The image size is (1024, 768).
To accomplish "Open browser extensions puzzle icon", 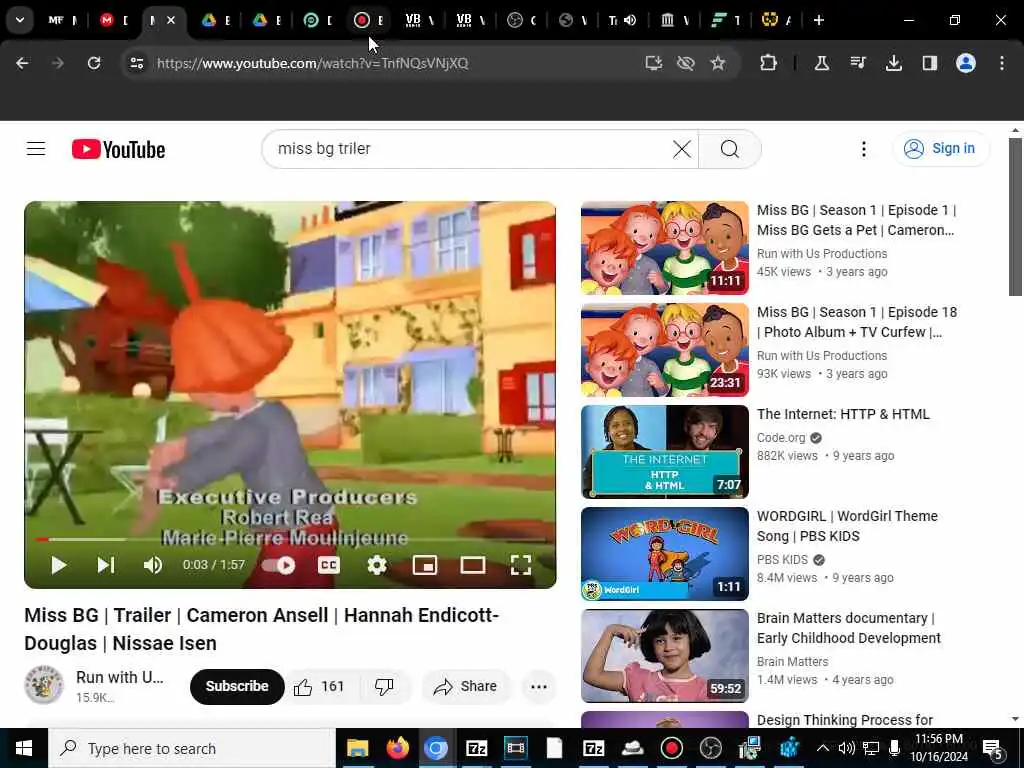I will coord(769,63).
